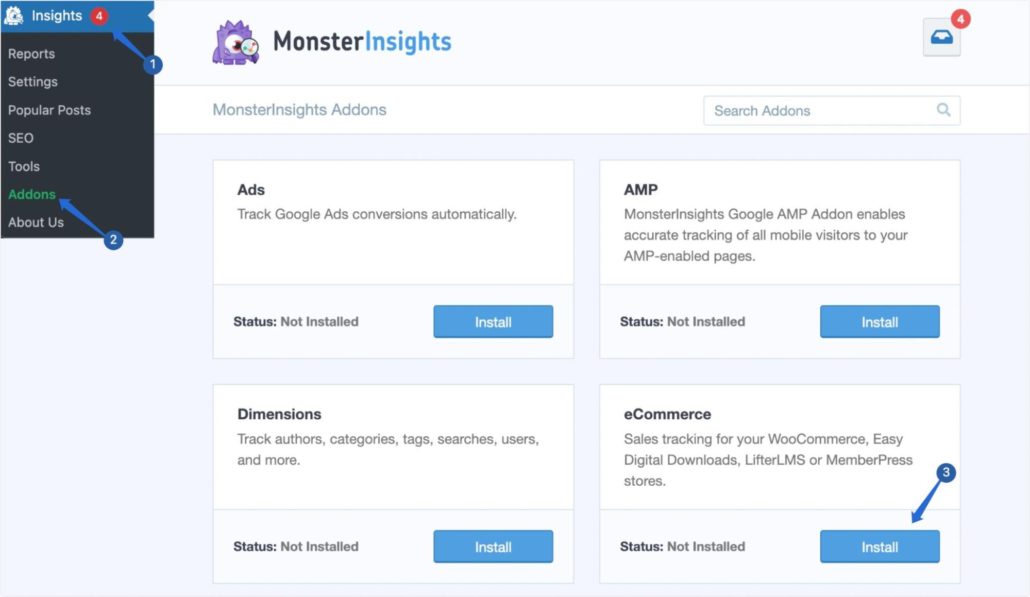Image resolution: width=1030 pixels, height=597 pixels.
Task: Open About Us in the sidebar
Action: [36, 222]
